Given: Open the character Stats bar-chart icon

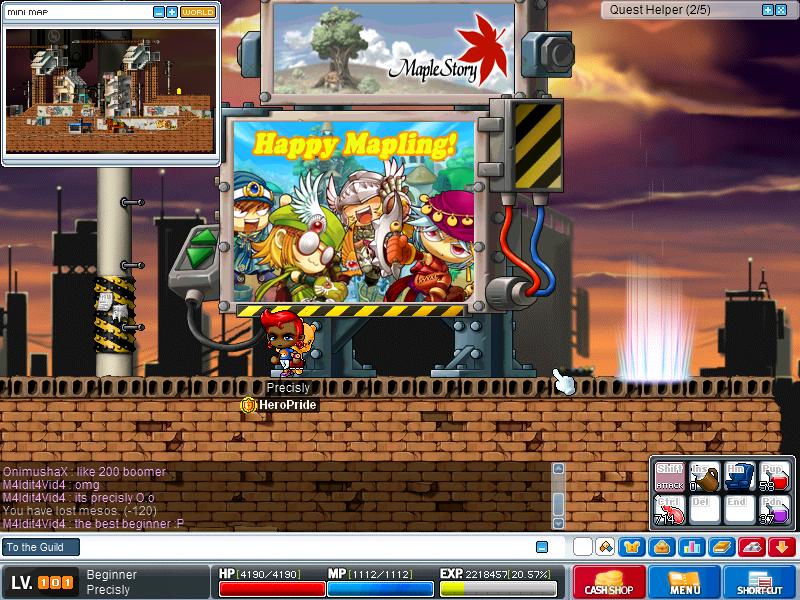Looking at the screenshot, I should pos(692,547).
